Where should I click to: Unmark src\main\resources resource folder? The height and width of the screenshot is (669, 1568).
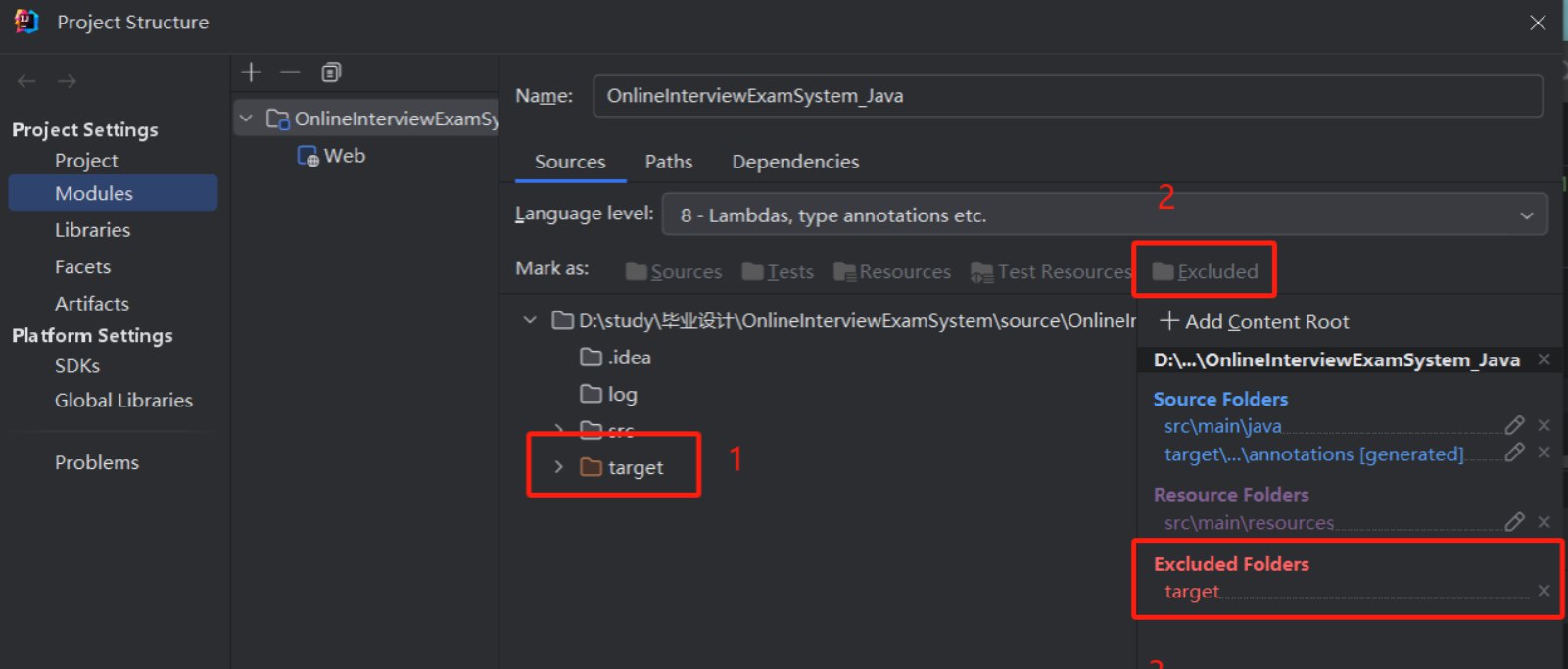click(x=1544, y=522)
